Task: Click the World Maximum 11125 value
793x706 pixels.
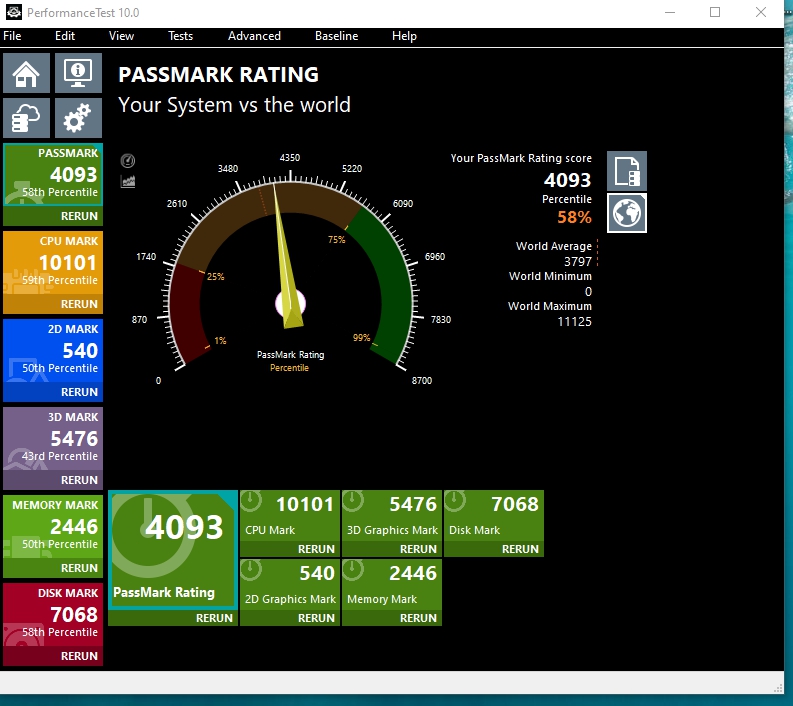Action: (574, 322)
